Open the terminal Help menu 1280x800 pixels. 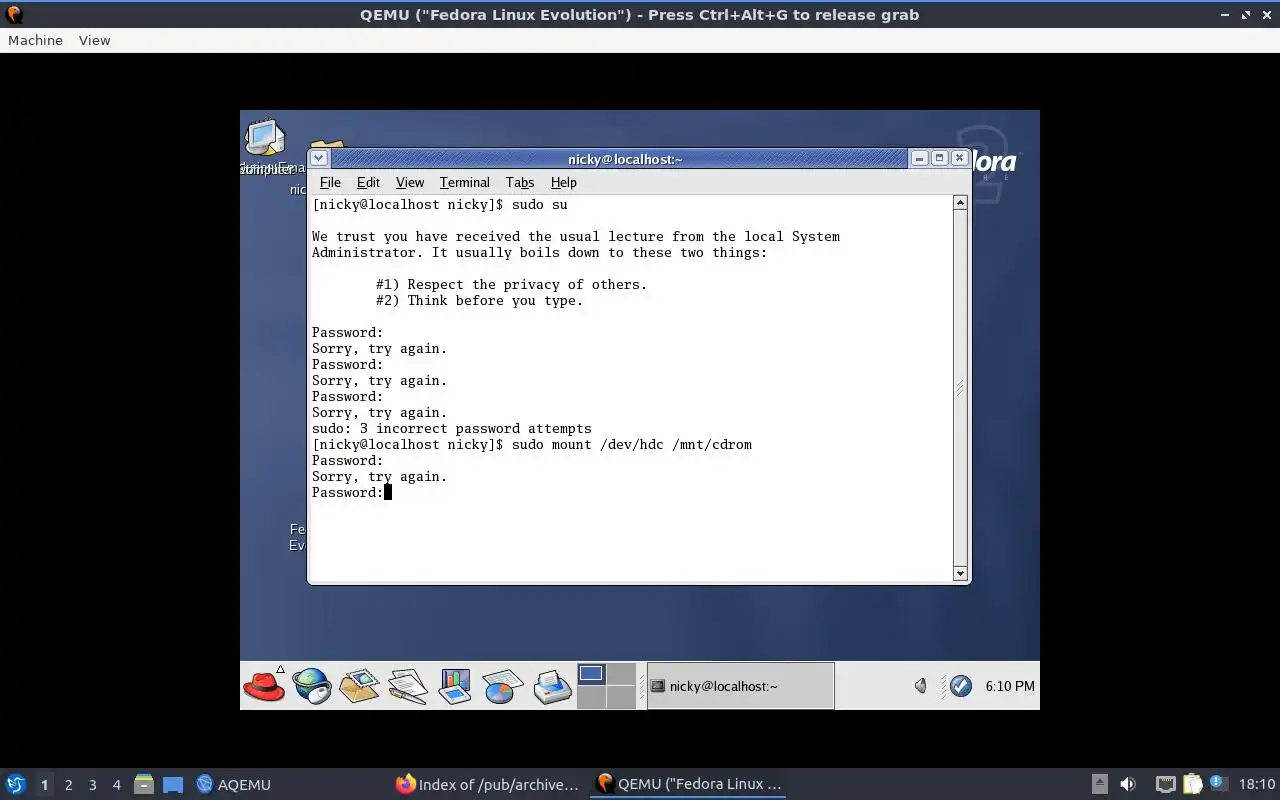[x=564, y=182]
